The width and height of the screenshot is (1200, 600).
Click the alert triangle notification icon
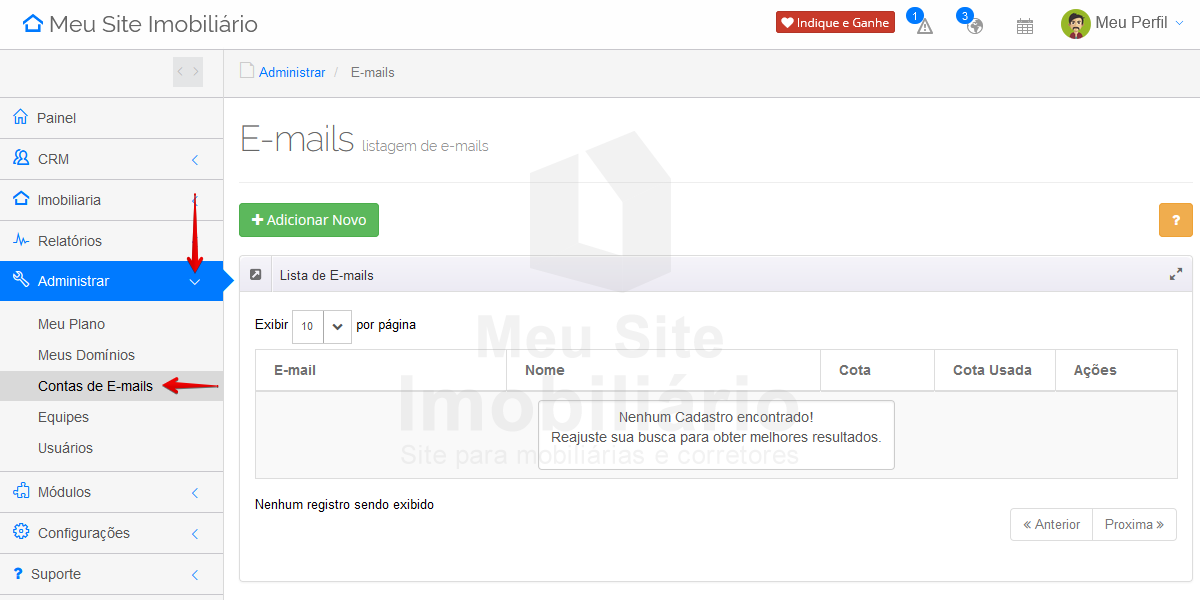point(924,26)
